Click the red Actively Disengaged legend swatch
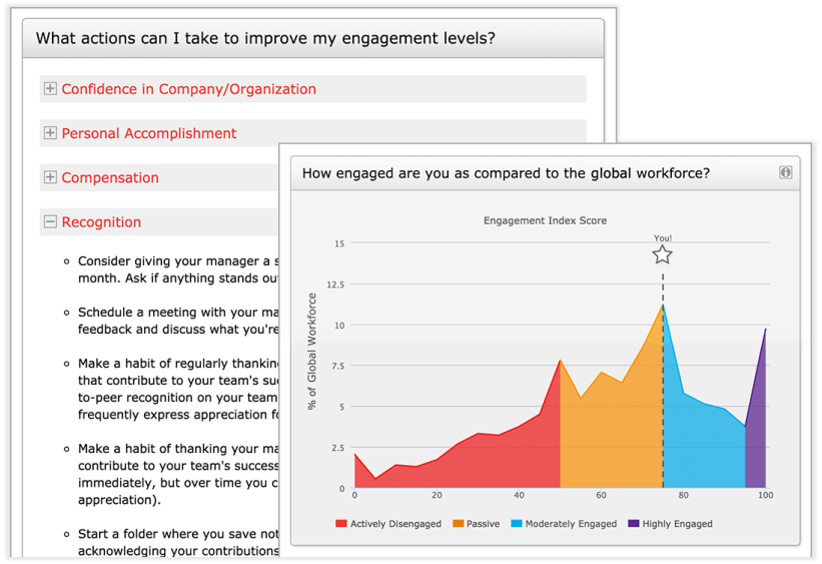The image size is (822, 564). [341, 523]
